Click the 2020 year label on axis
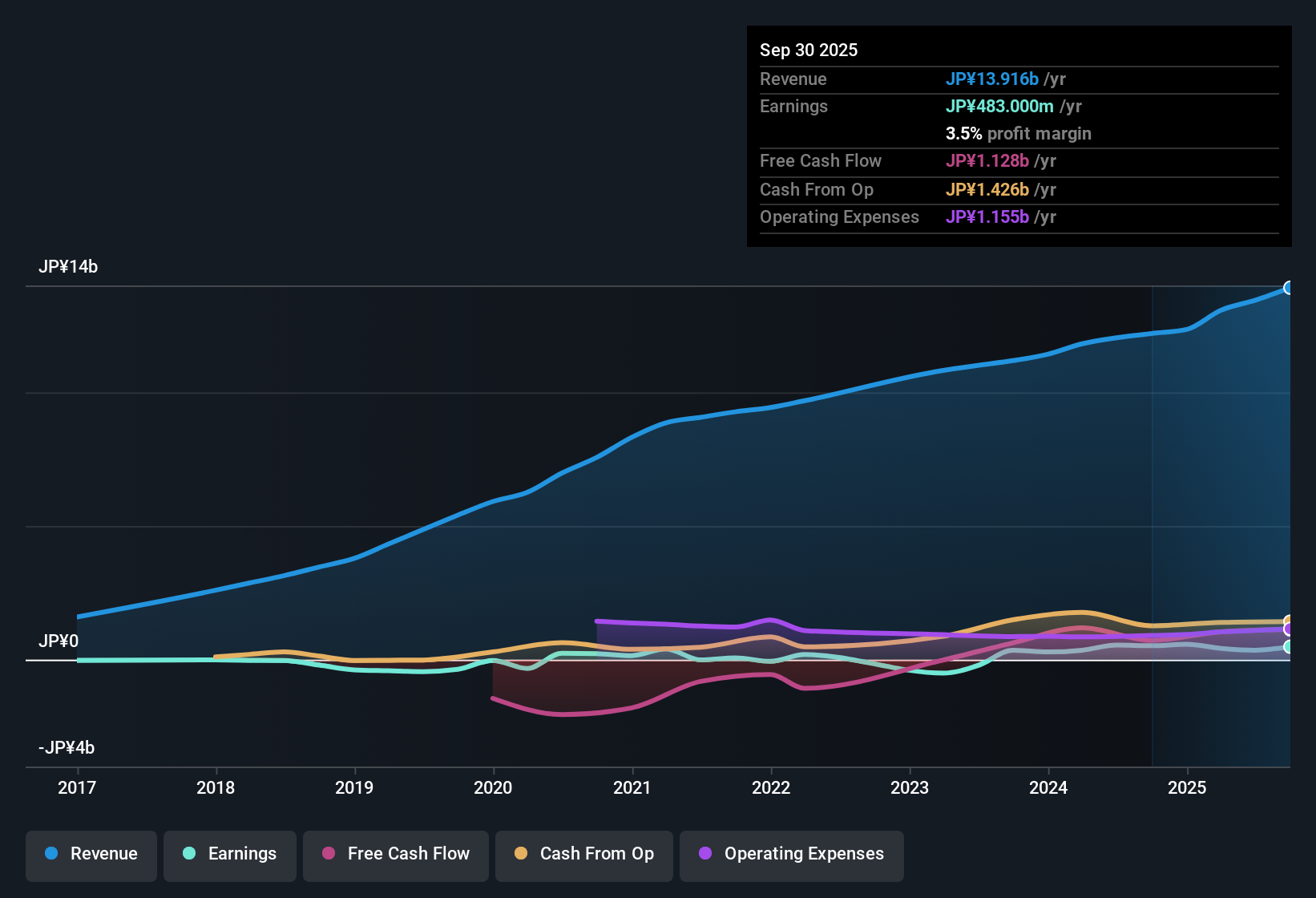1316x898 pixels. point(494,787)
